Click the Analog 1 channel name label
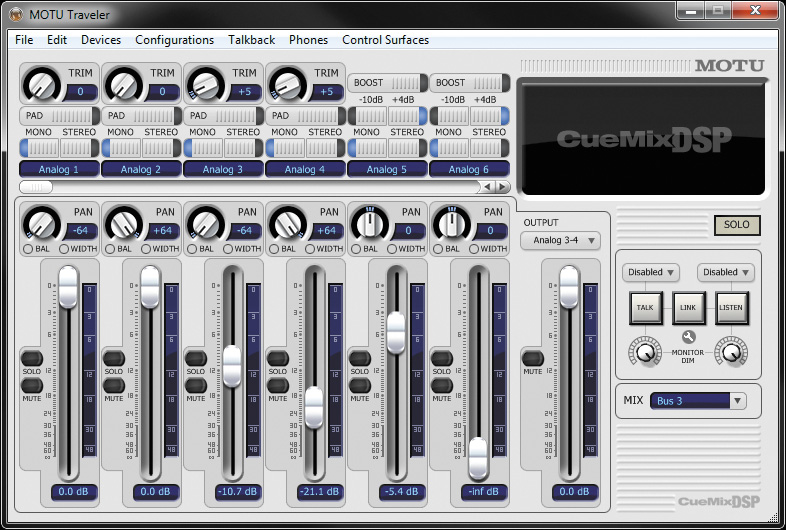This screenshot has height=530, width=786. 59,169
